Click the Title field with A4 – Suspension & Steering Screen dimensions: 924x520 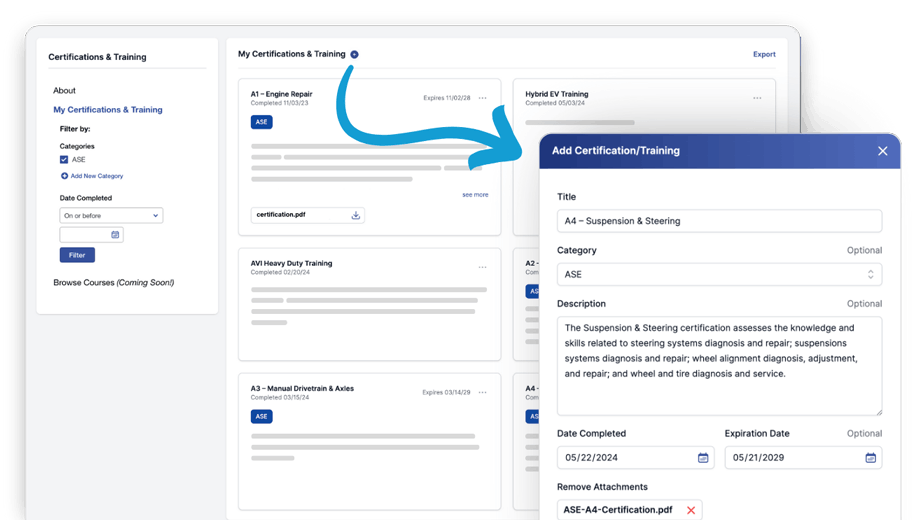(719, 221)
